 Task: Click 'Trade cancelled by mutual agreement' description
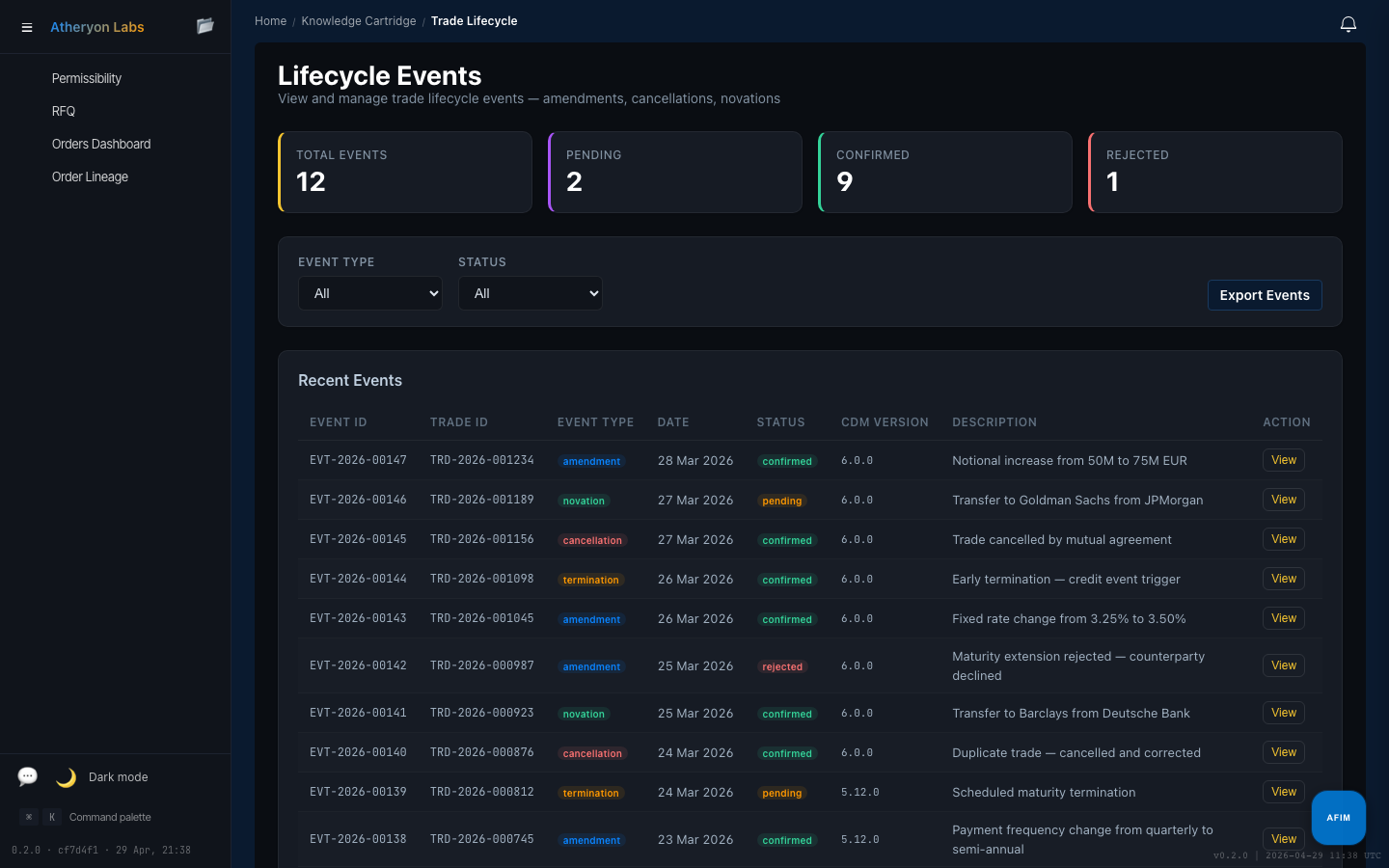point(1062,539)
